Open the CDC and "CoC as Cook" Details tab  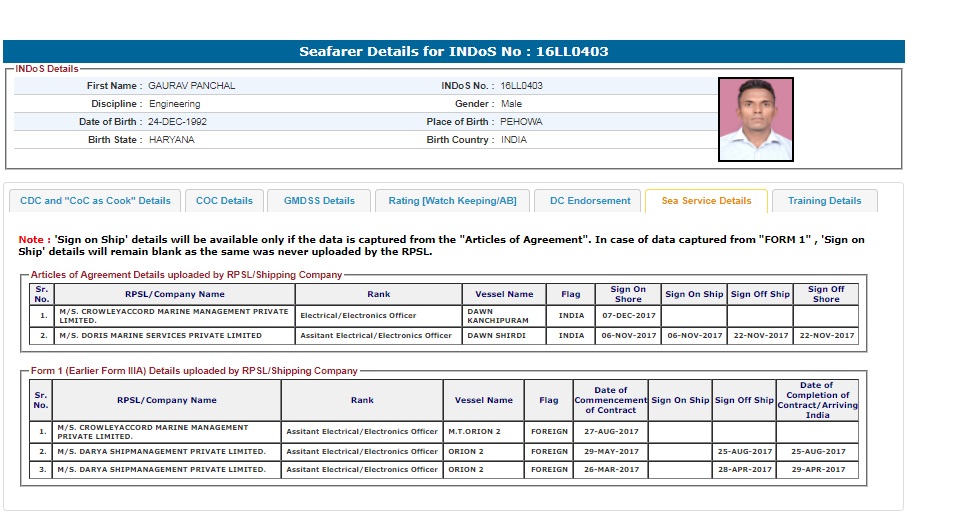point(95,201)
